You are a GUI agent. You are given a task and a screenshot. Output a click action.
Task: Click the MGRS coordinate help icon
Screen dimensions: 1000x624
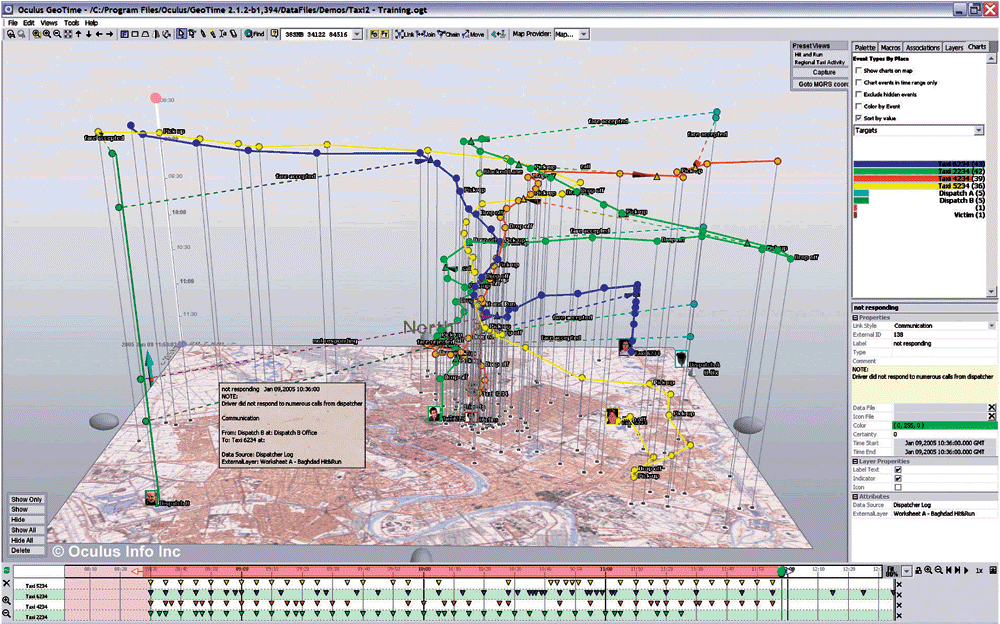click(x=274, y=34)
